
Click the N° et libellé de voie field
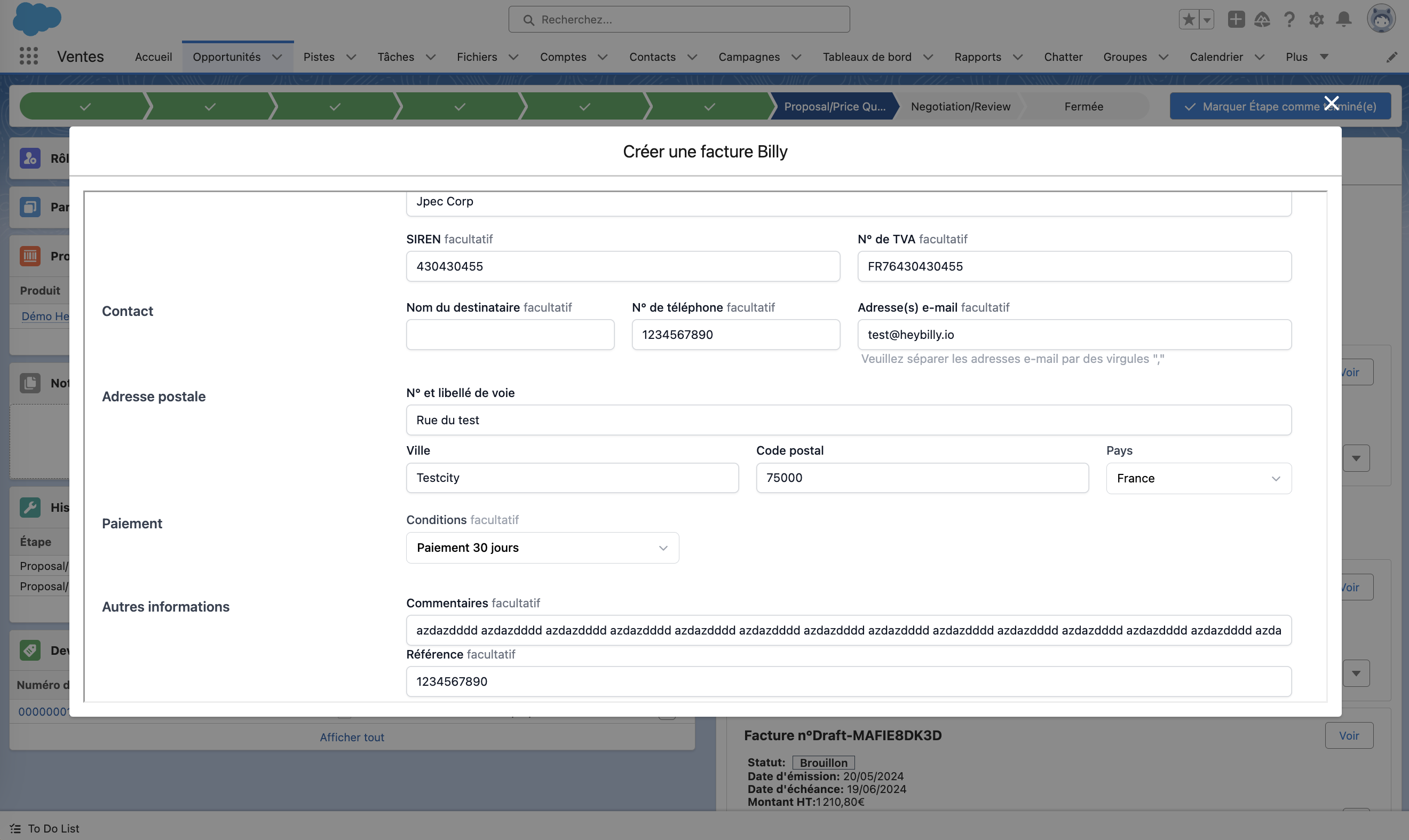(x=849, y=420)
